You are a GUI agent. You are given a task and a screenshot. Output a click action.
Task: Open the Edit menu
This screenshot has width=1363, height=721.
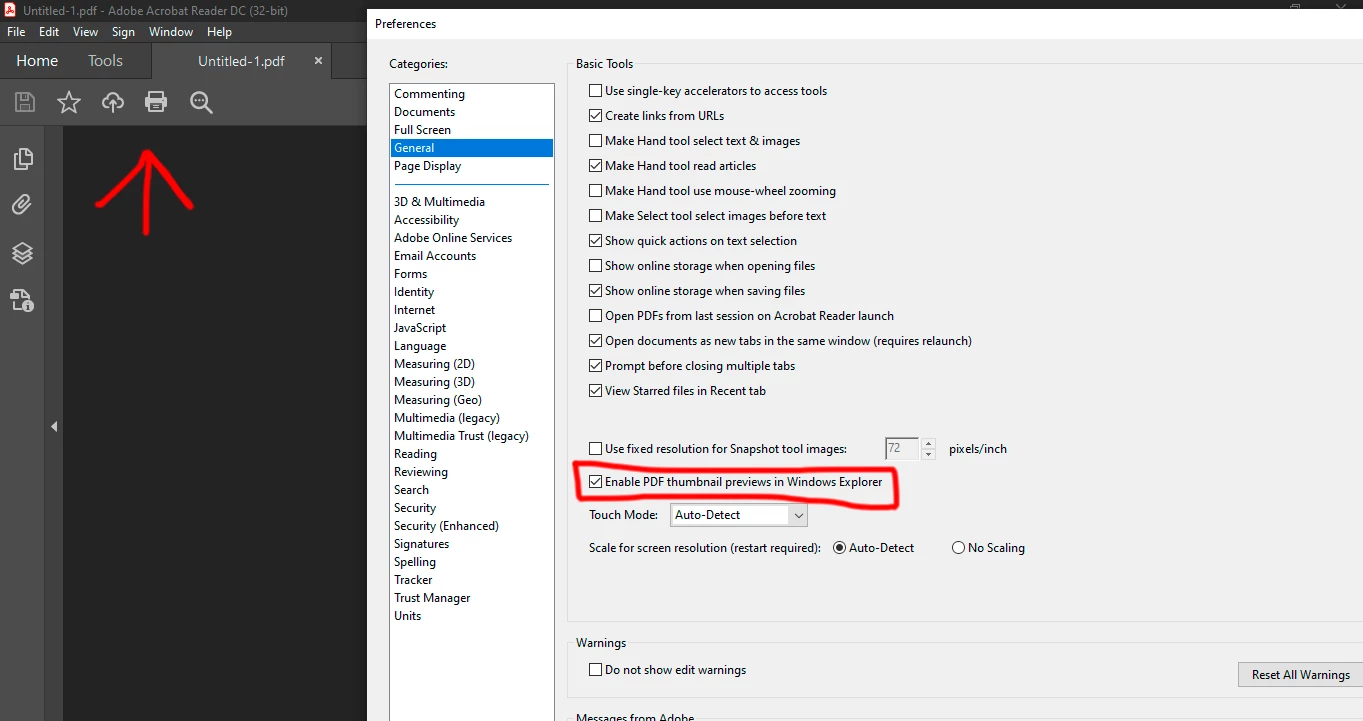49,32
